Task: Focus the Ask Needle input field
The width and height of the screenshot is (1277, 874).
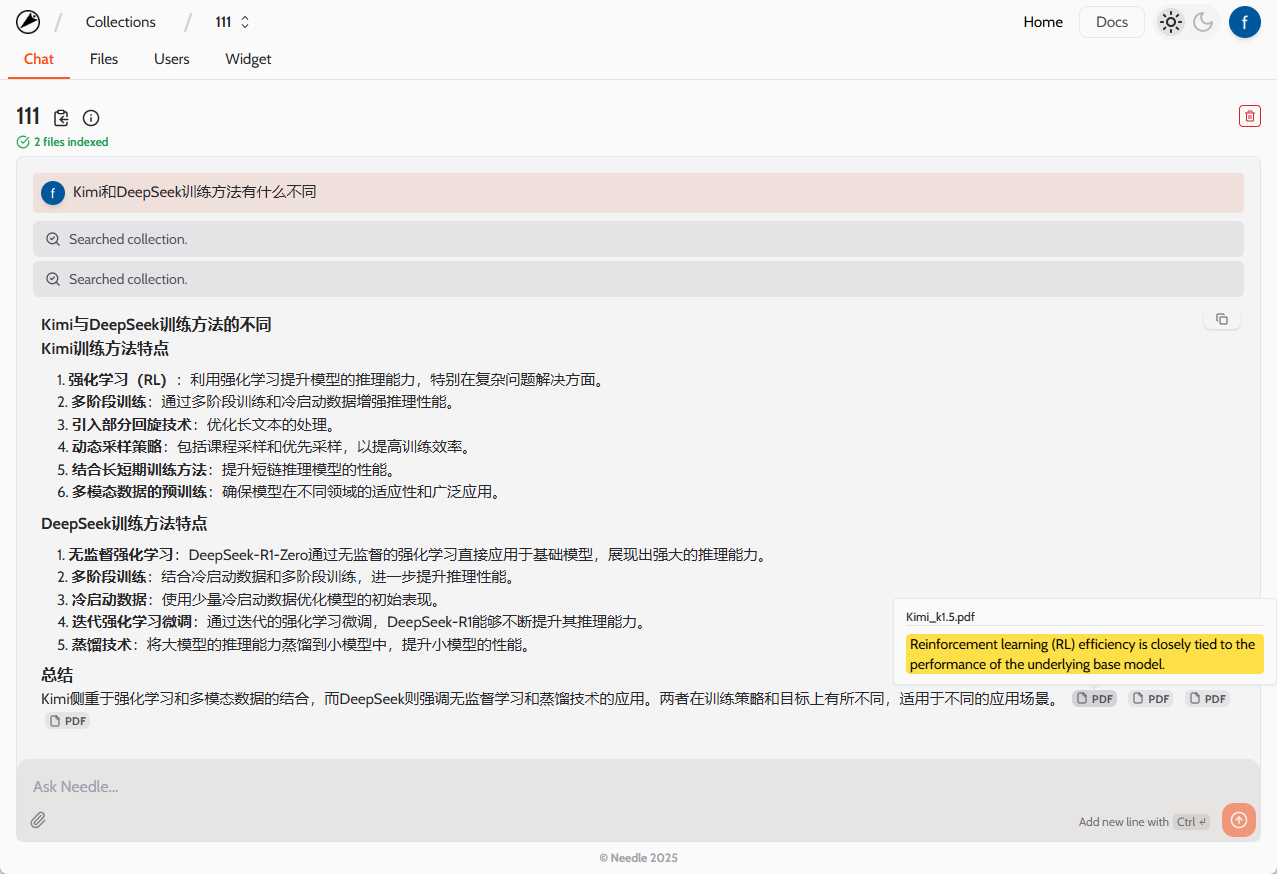Action: click(638, 787)
